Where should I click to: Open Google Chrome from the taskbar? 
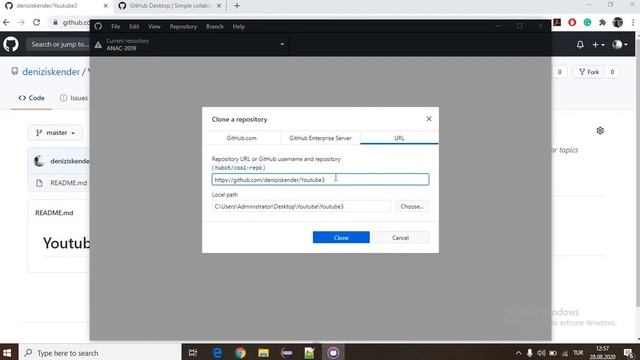[x=240, y=353]
